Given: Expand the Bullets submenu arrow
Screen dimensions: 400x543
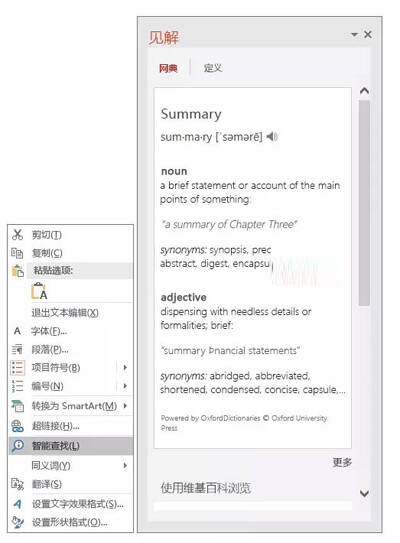Looking at the screenshot, I should [125, 367].
